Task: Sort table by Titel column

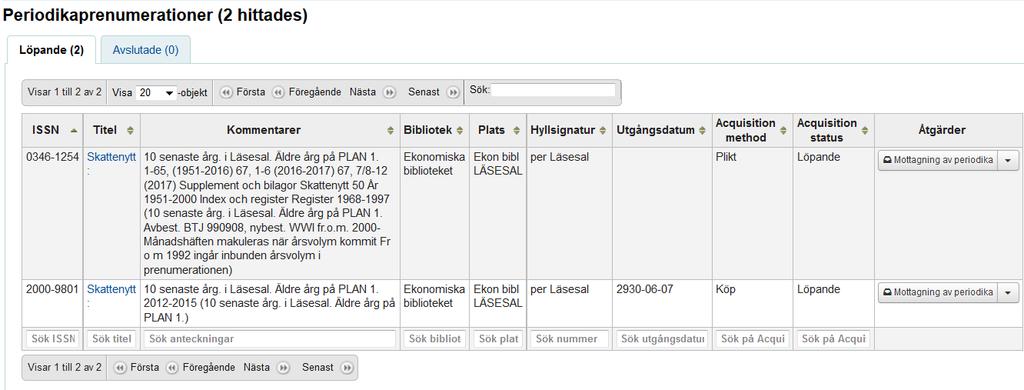Action: click(x=112, y=130)
